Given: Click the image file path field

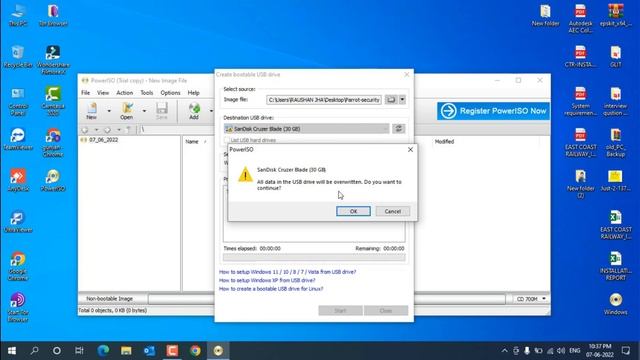Looking at the screenshot, I should point(324,100).
